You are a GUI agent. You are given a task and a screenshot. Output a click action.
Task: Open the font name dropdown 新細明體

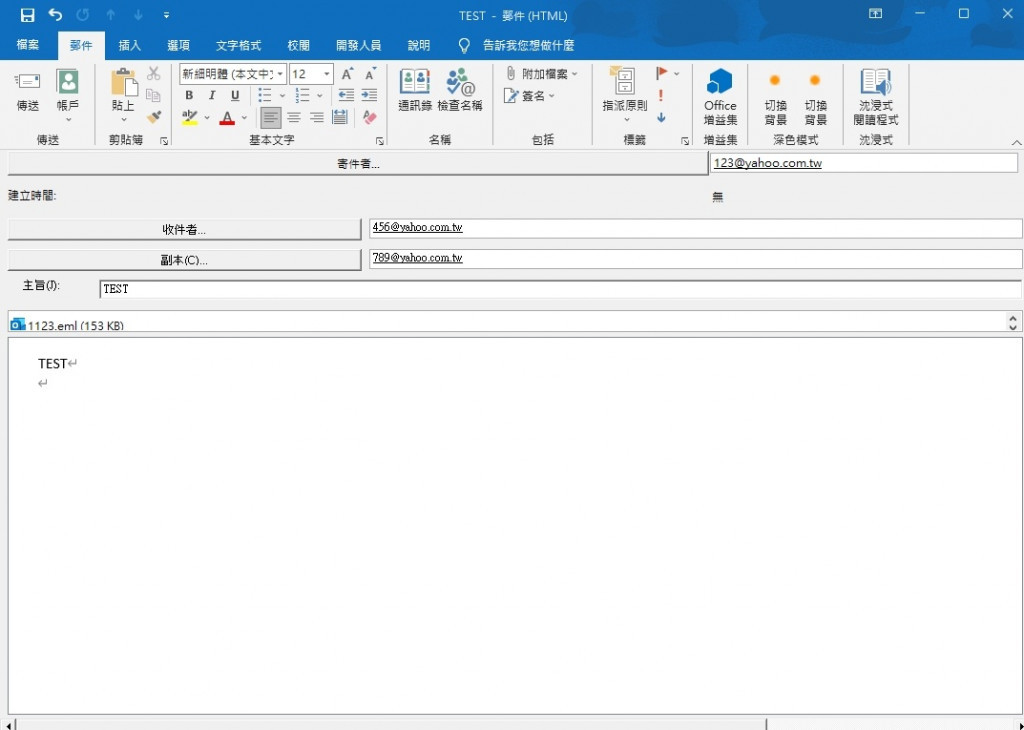tap(280, 74)
